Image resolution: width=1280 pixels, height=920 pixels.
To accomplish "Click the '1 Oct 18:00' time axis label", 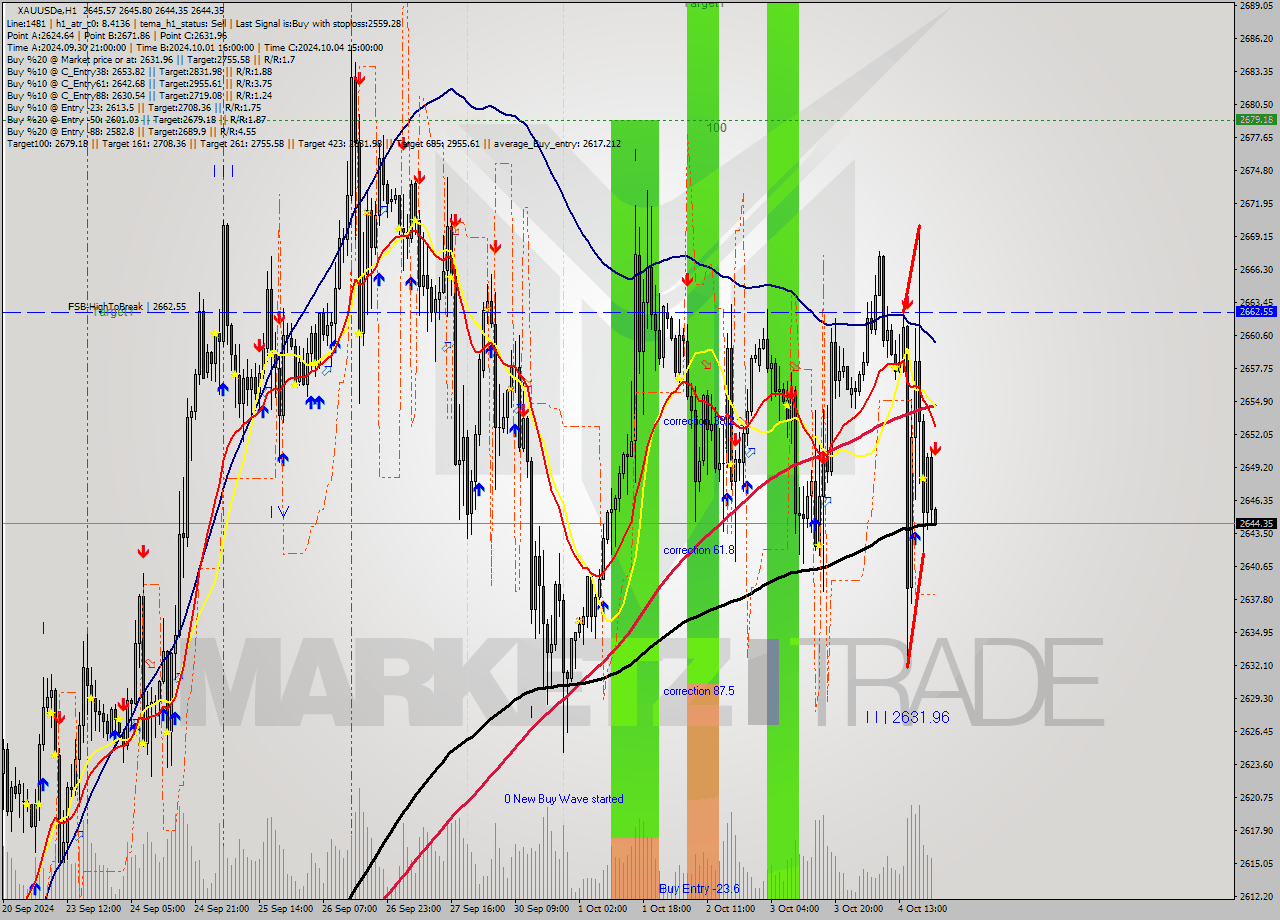I will [667, 909].
